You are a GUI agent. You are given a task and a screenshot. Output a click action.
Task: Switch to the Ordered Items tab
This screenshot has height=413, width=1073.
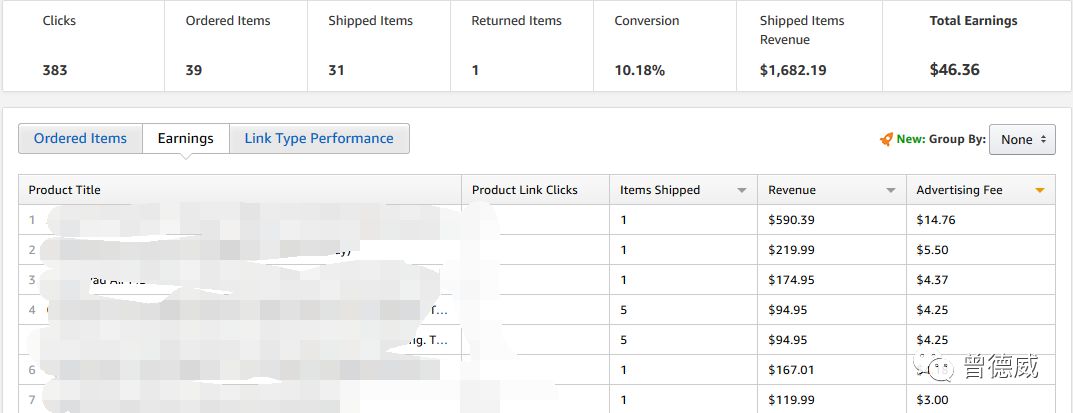click(80, 139)
